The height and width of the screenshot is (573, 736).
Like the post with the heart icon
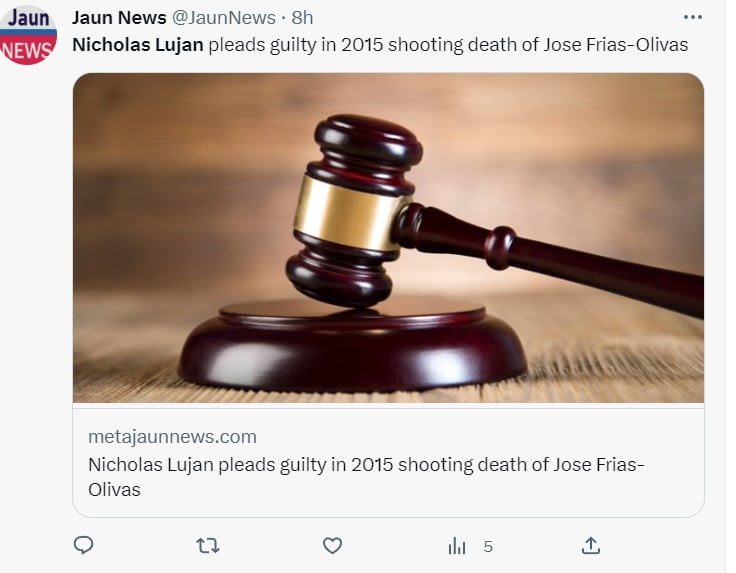coord(332,546)
